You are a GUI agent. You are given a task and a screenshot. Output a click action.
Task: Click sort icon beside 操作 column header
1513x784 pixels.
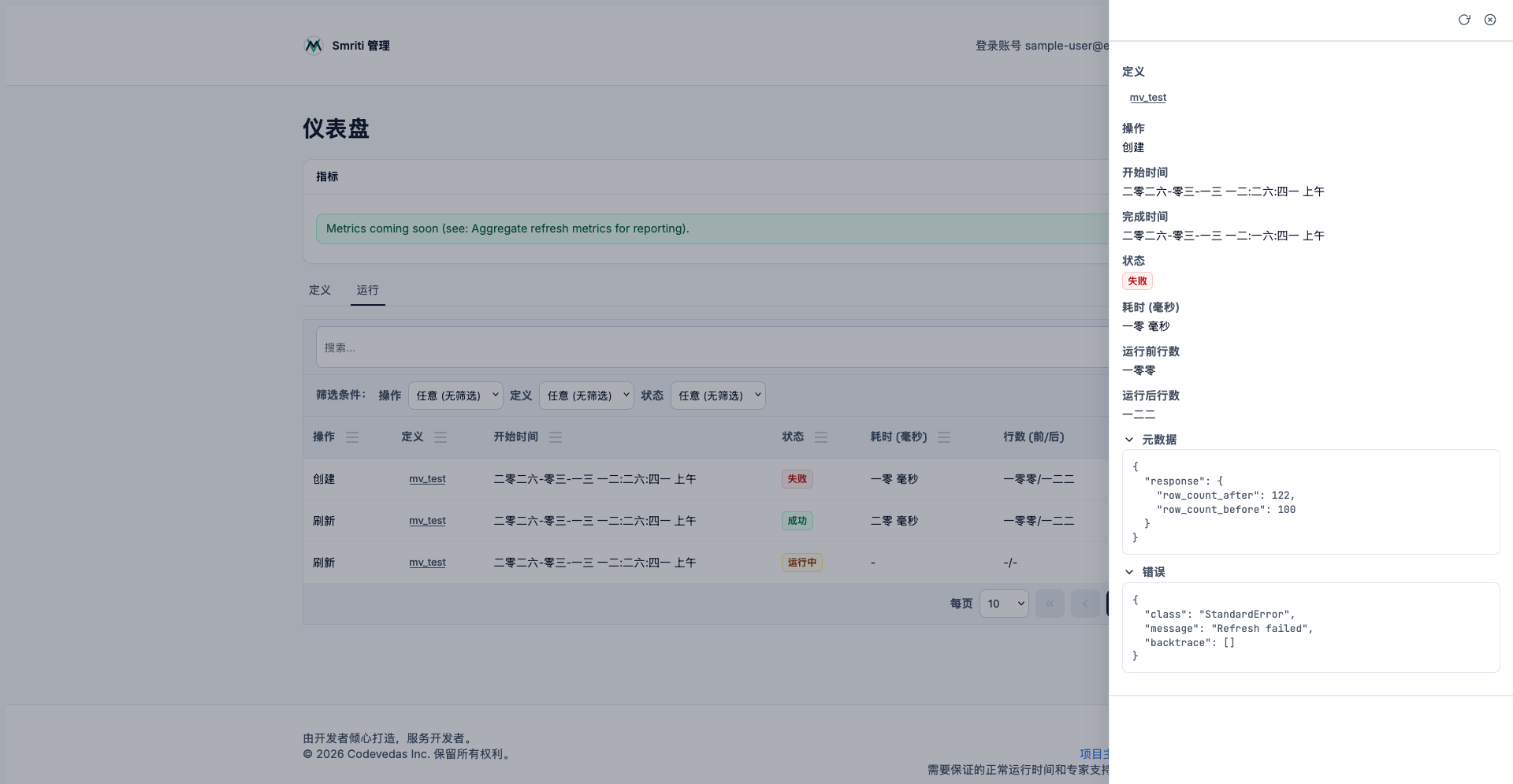point(352,437)
